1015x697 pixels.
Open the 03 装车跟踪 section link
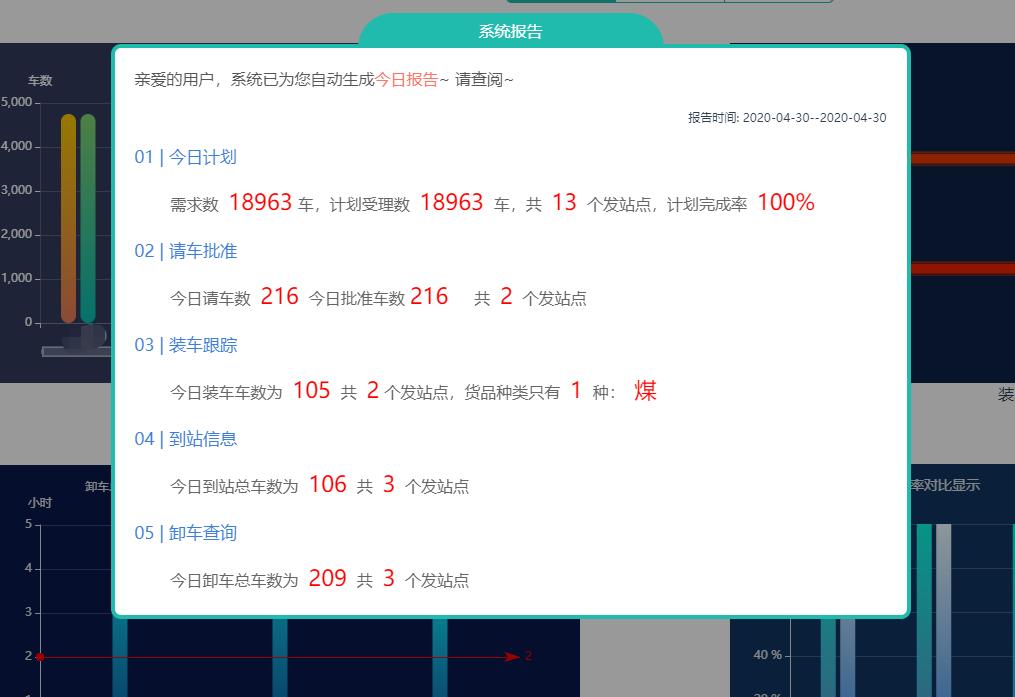185,345
